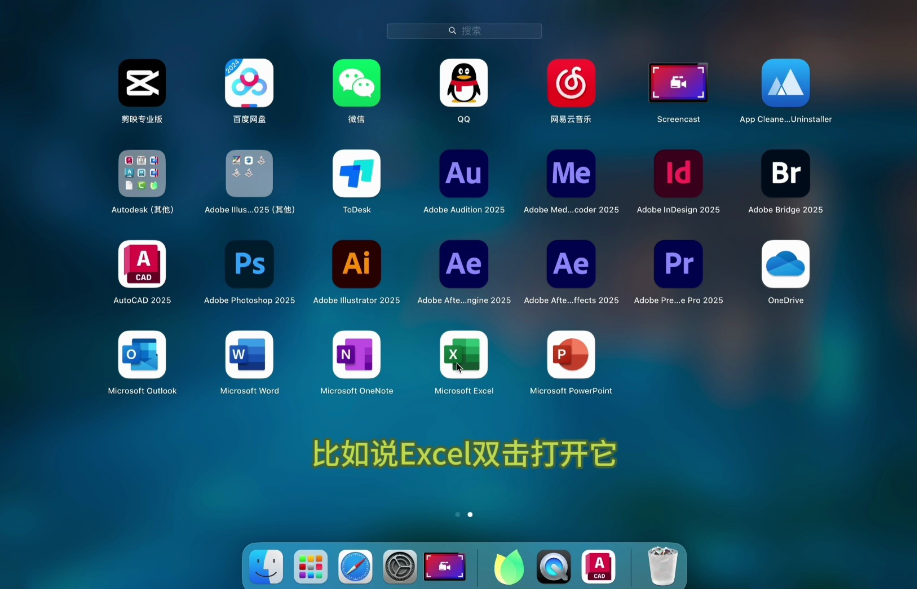This screenshot has height=589, width=917.
Task: Launch Adobe Media Encoder 2025
Action: coord(571,174)
